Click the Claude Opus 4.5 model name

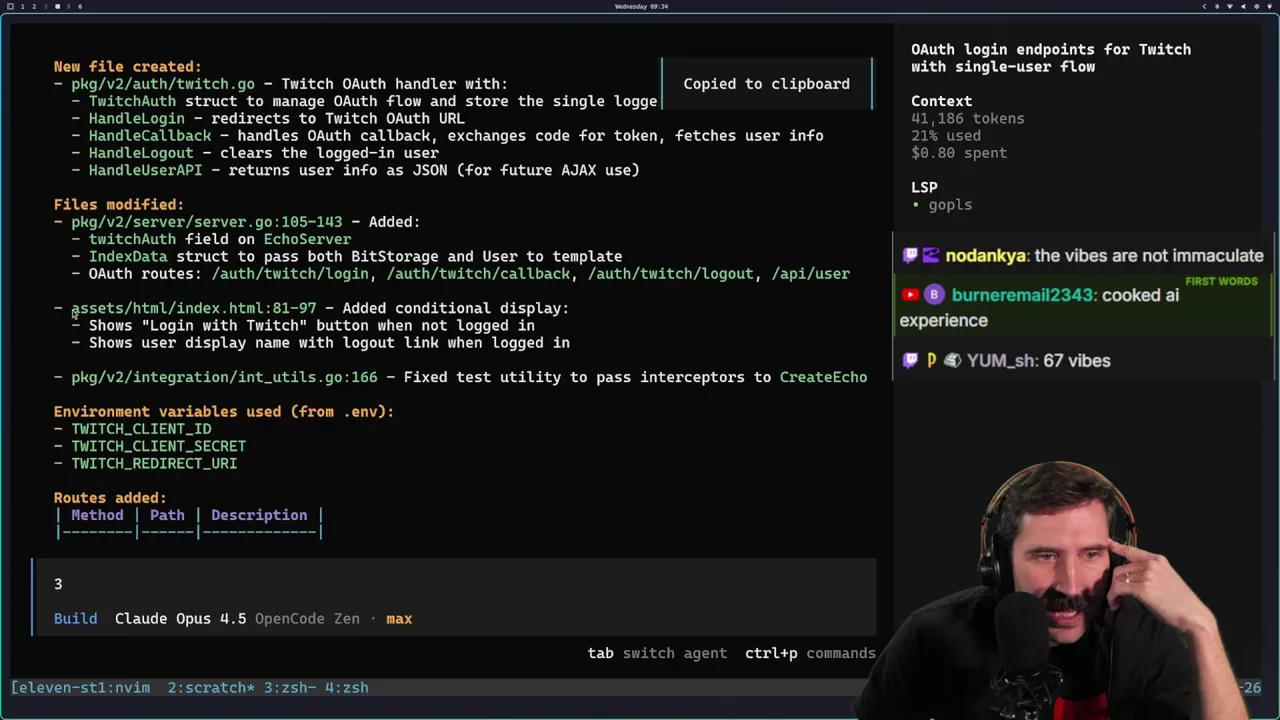pyautogui.click(x=180, y=619)
